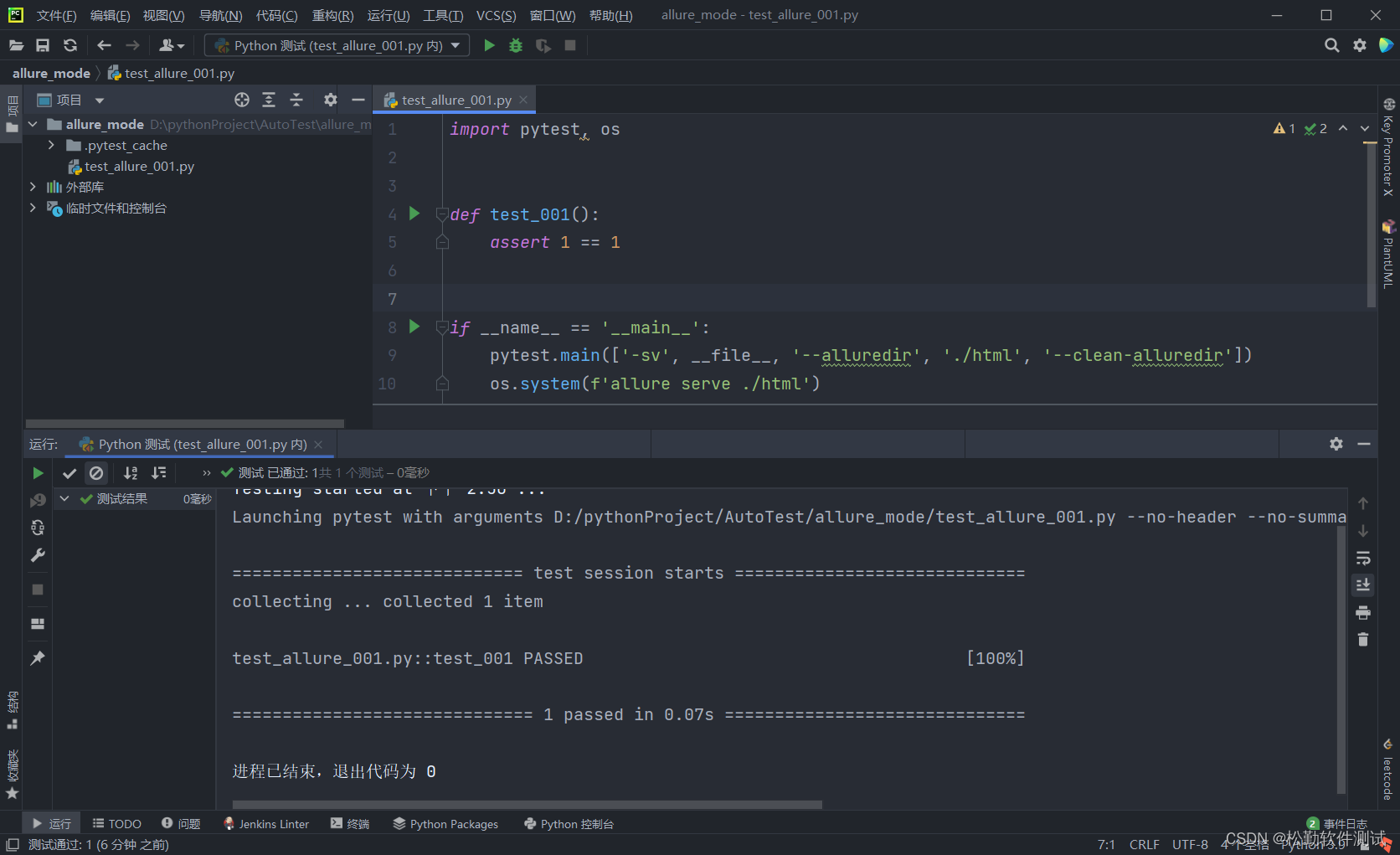This screenshot has width=1400, height=855.
Task: Open the Key Promoter X side panel
Action: (x=1388, y=147)
